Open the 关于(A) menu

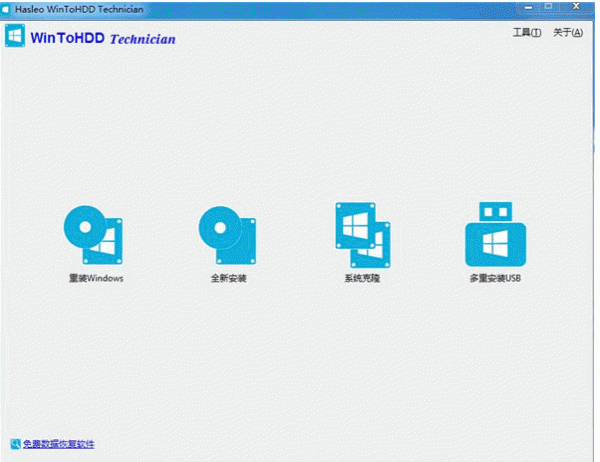pos(568,33)
